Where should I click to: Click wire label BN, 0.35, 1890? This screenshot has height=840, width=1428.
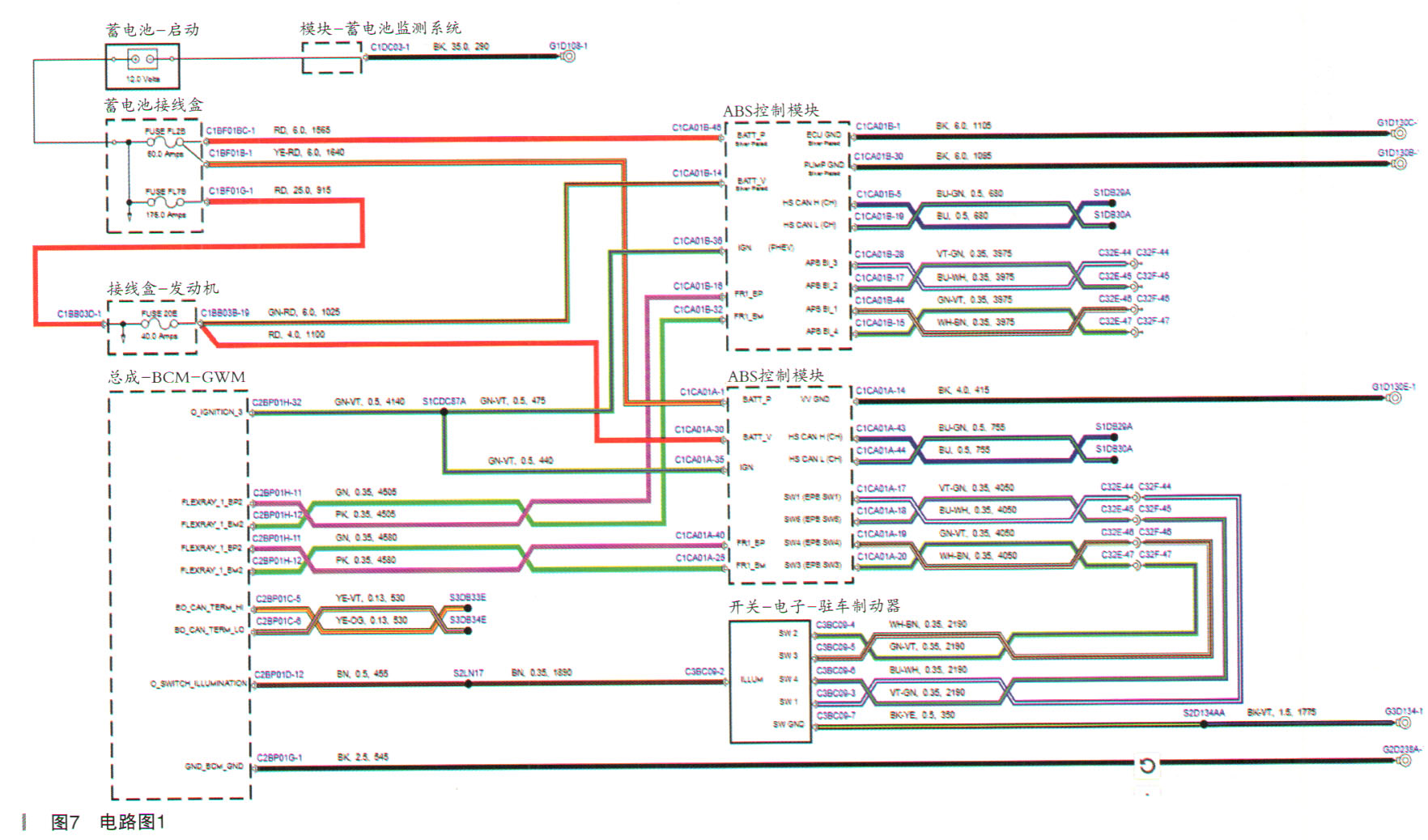click(542, 672)
